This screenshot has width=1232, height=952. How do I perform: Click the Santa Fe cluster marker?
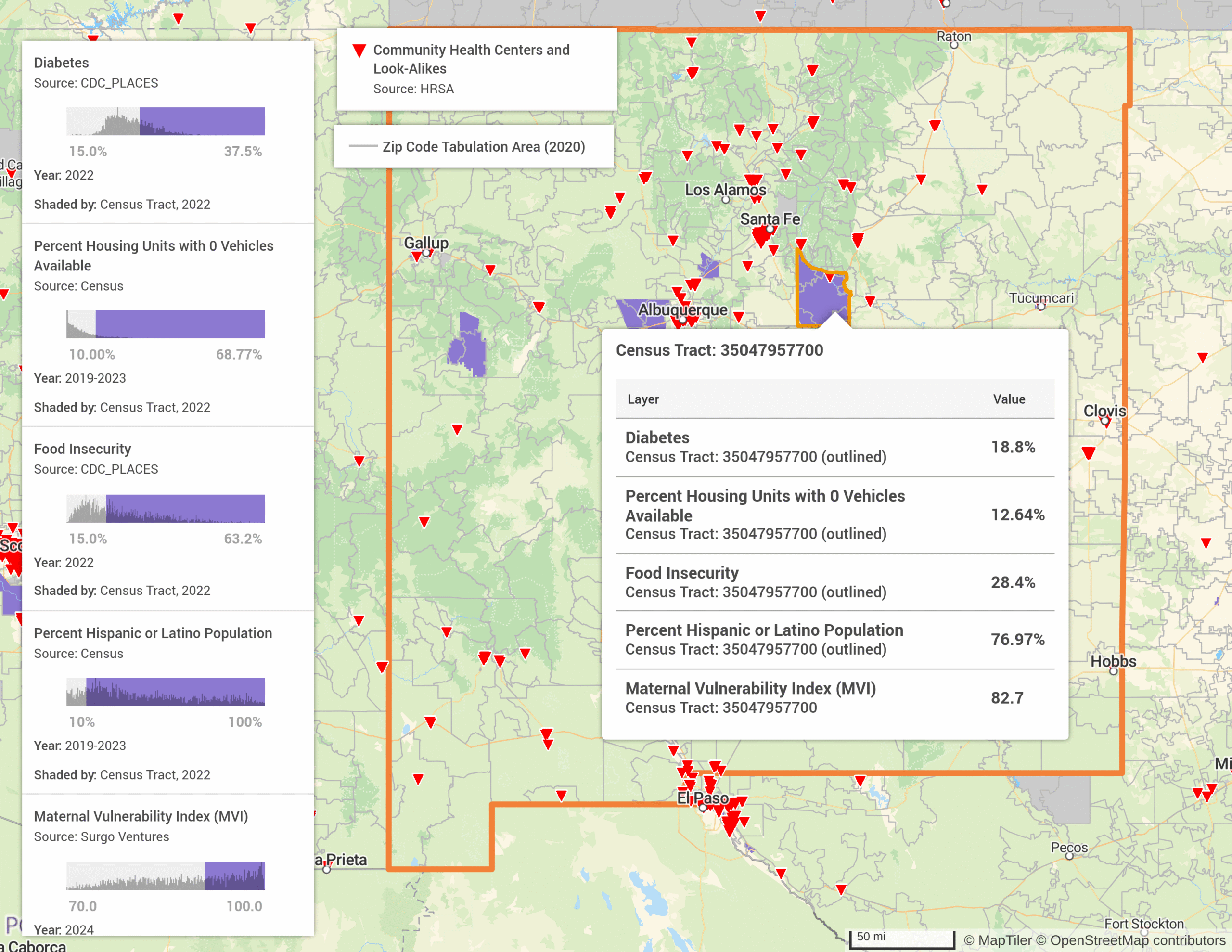click(x=762, y=235)
